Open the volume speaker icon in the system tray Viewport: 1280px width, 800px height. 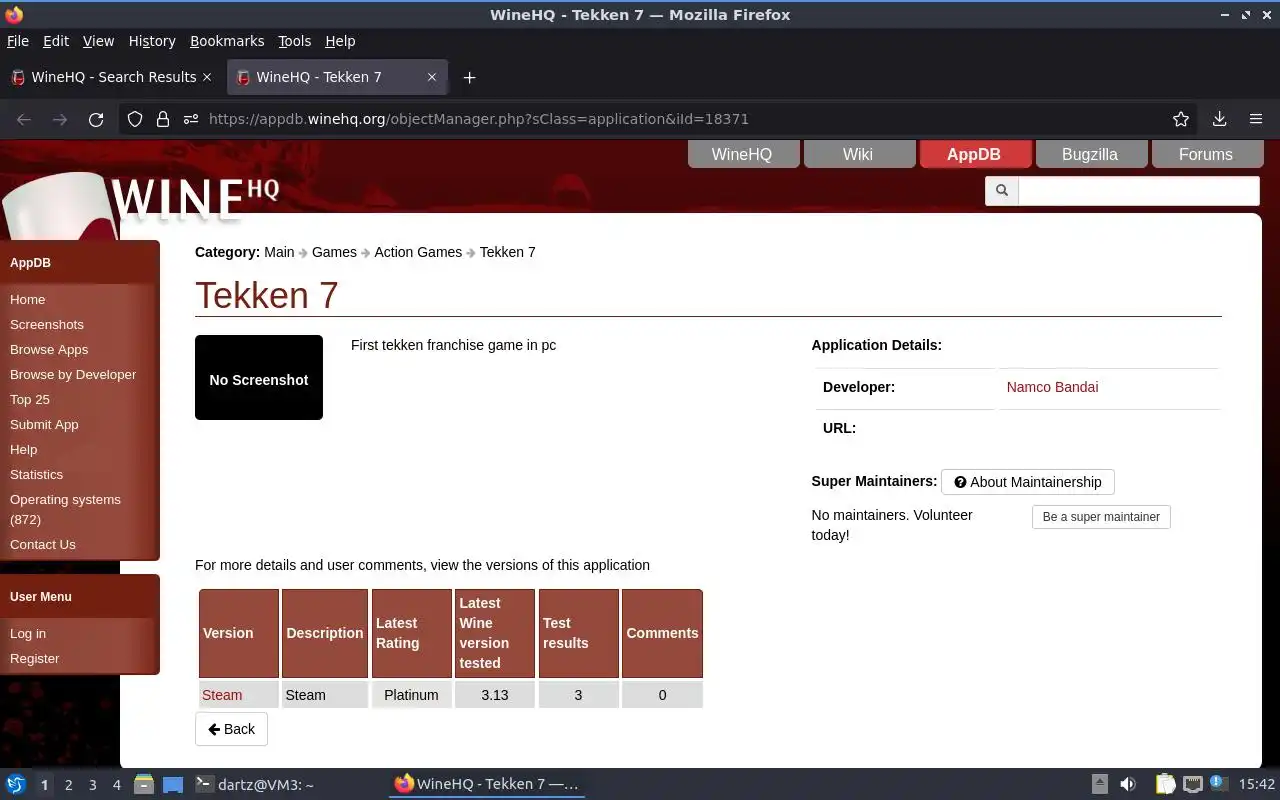pyautogui.click(x=1128, y=784)
